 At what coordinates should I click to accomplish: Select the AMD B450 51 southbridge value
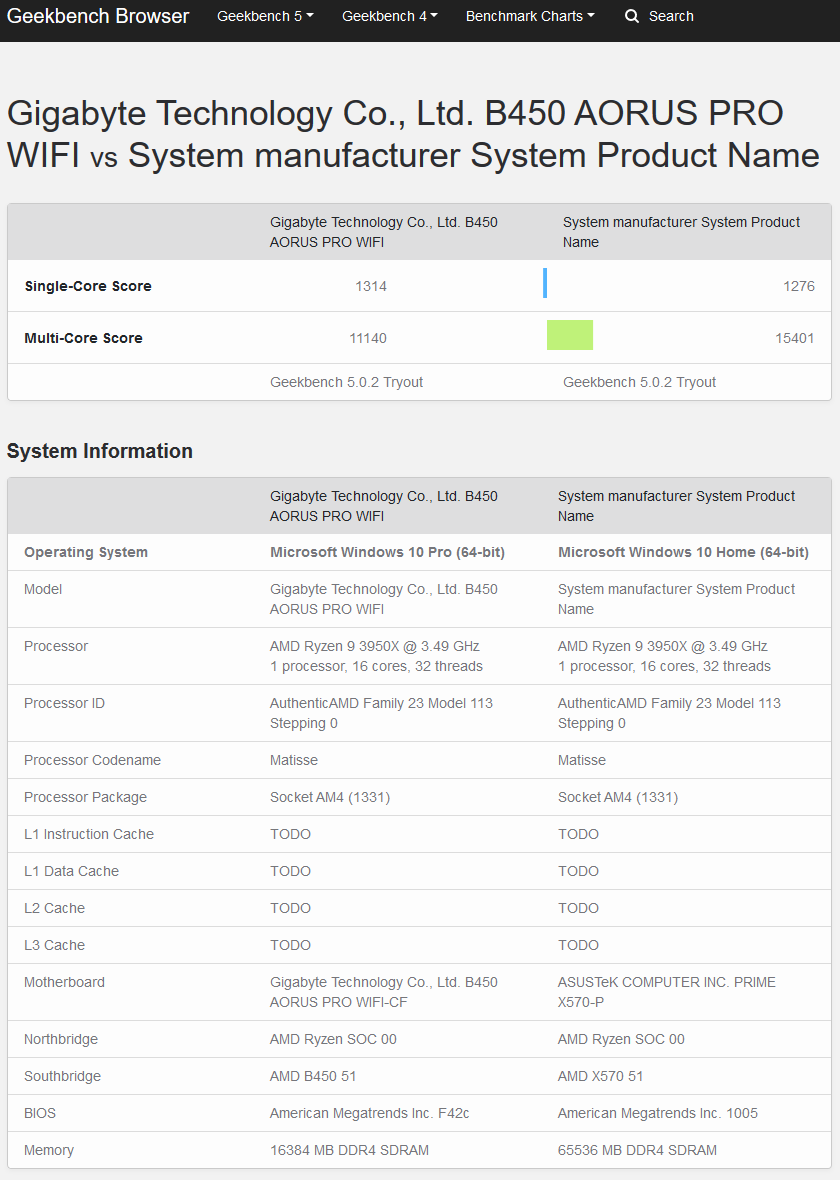click(313, 1076)
